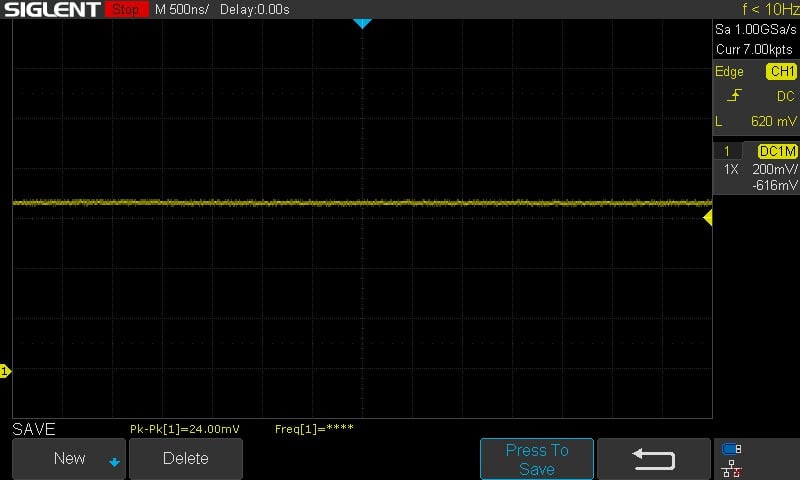Click the red Stop status indicator
This screenshot has height=480, width=800.
tap(126, 9)
